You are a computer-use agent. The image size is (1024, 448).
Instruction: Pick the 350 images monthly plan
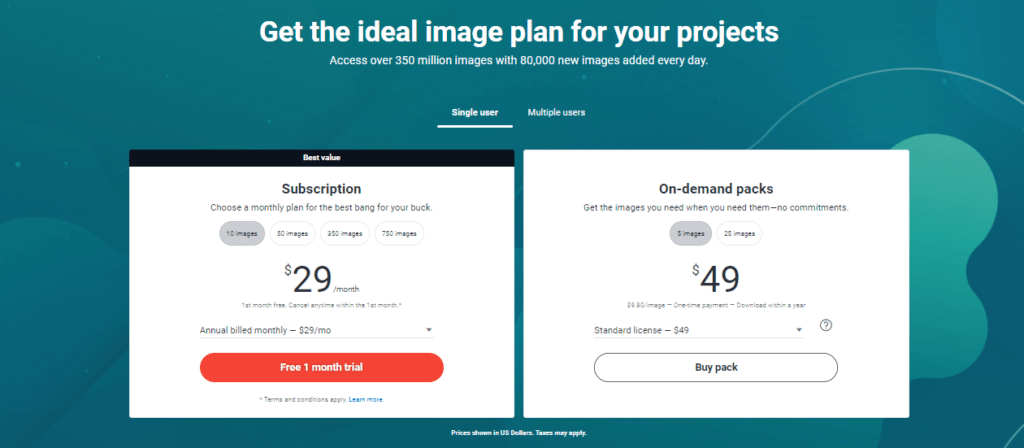[345, 233]
